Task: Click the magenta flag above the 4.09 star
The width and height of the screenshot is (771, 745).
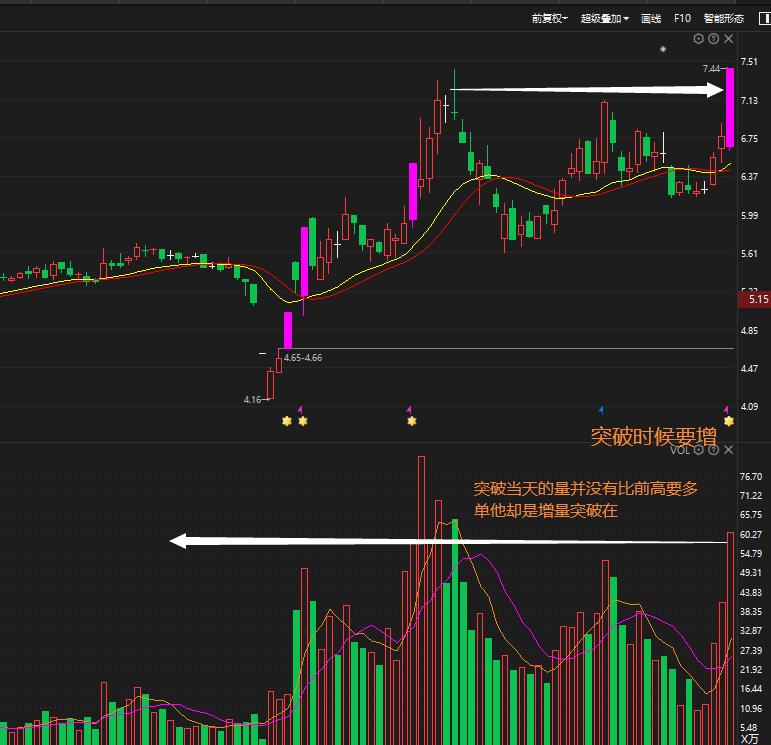Action: (x=726, y=410)
